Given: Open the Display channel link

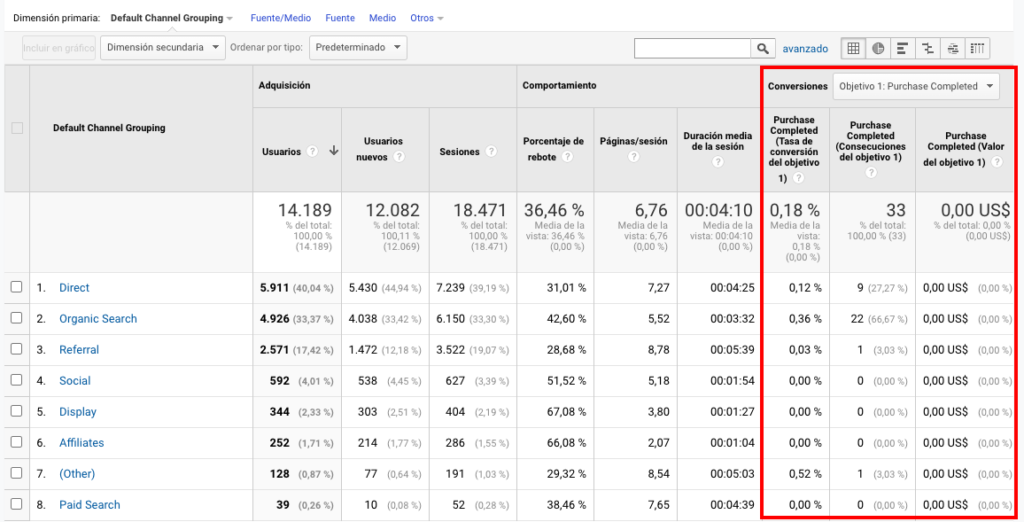Looking at the screenshot, I should point(78,412).
